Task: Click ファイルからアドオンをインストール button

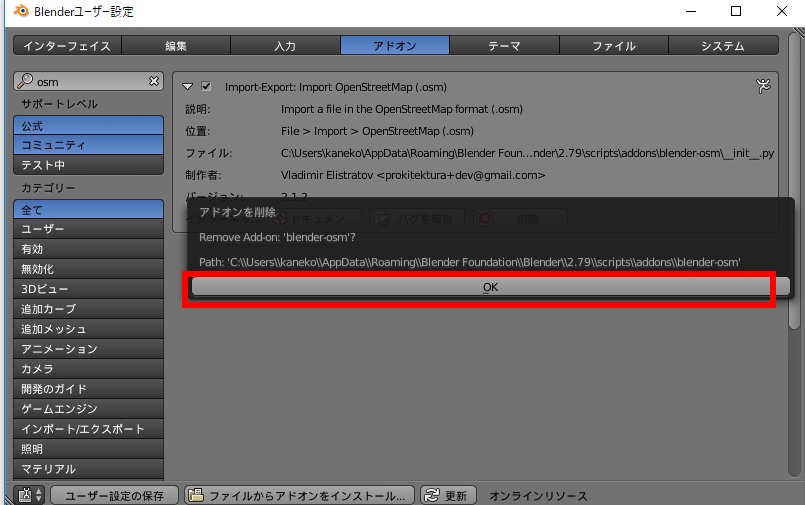Action: click(299, 496)
